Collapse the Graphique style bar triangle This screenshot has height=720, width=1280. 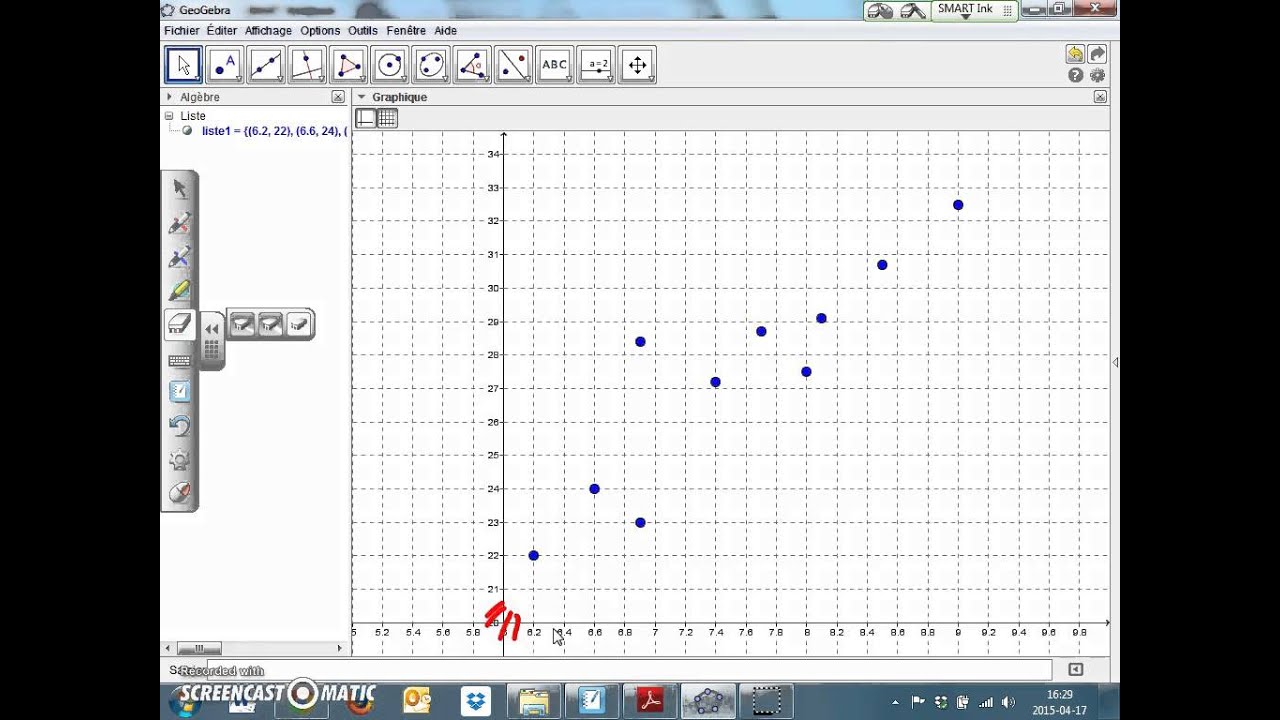click(362, 97)
